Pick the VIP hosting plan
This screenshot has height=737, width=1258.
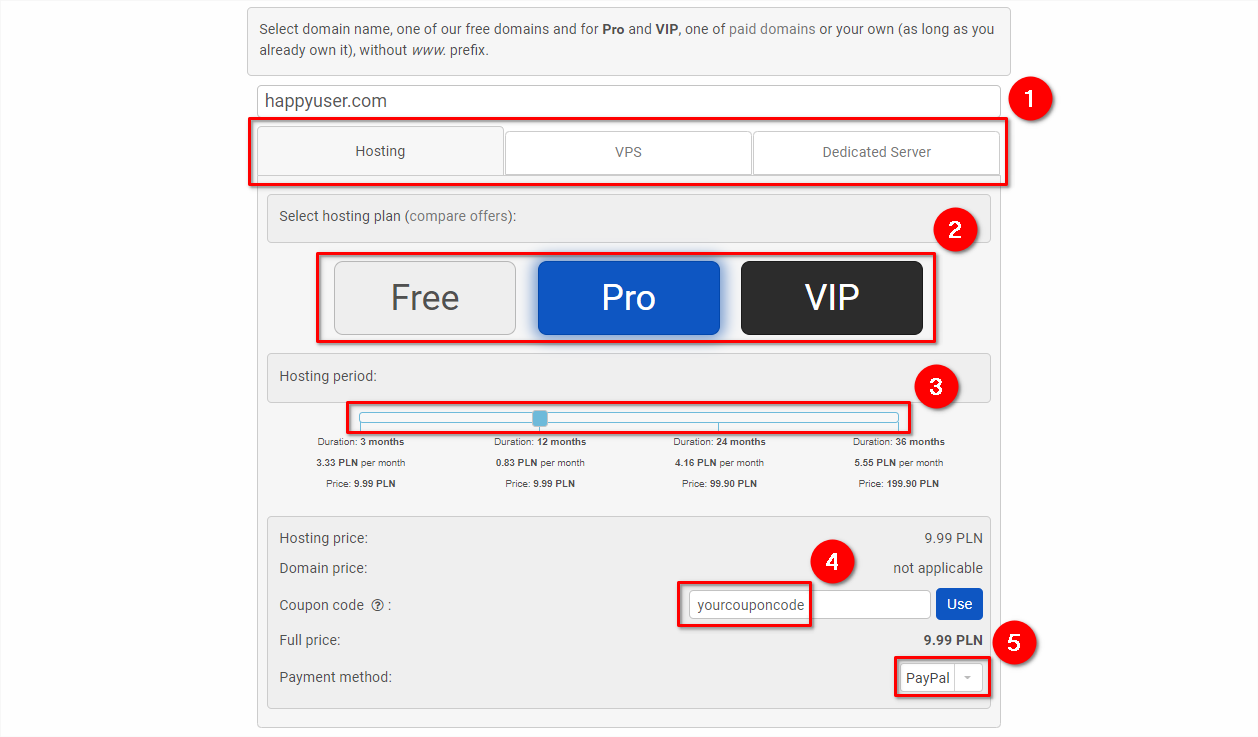coord(832,298)
